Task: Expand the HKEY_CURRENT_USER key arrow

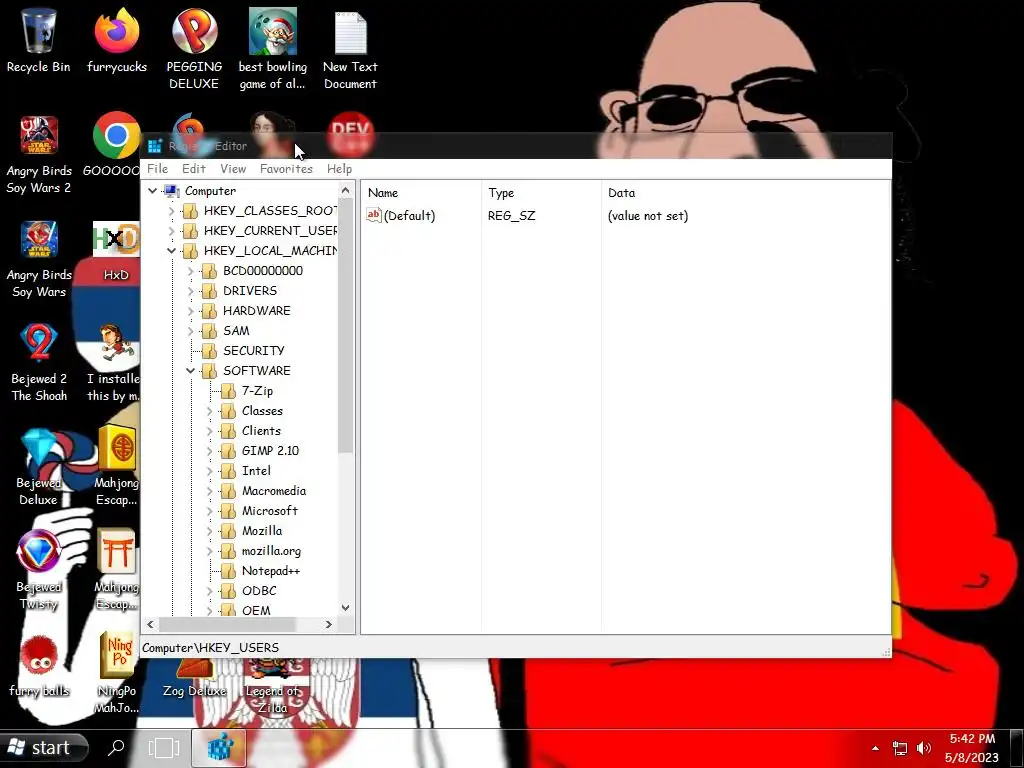Action: pos(171,231)
